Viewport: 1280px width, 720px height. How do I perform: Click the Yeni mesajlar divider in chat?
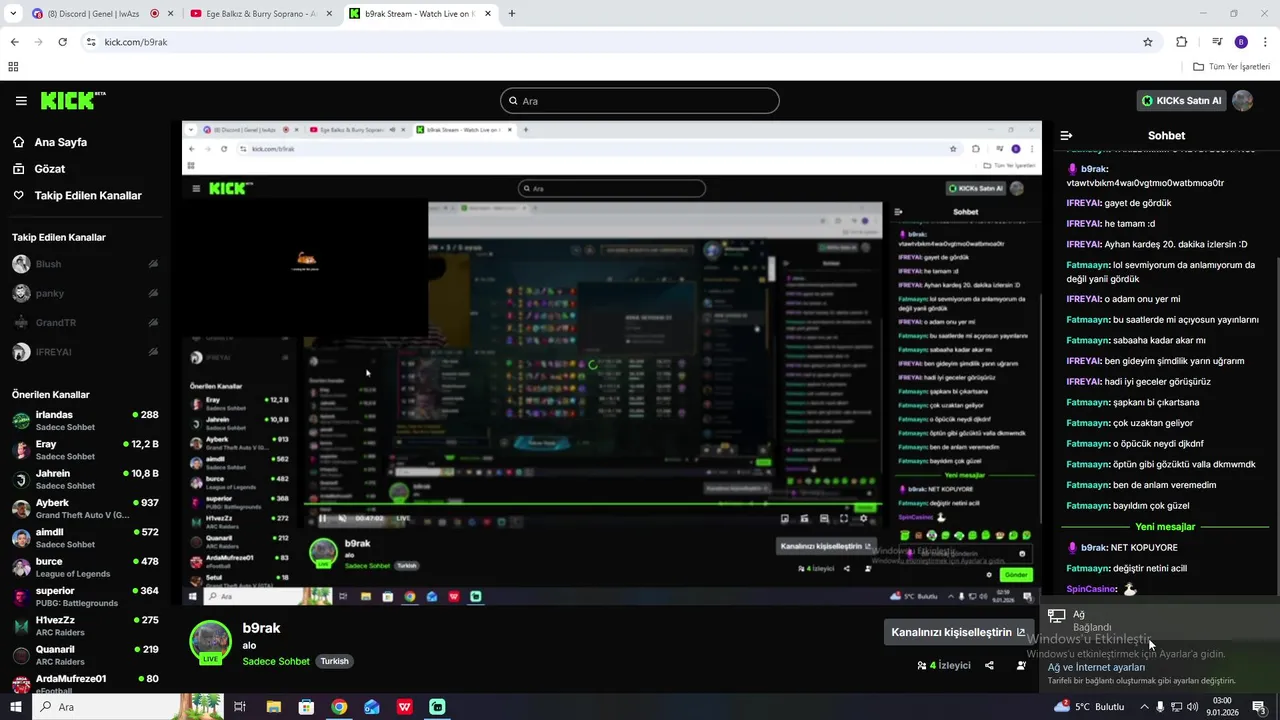[x=1165, y=527]
